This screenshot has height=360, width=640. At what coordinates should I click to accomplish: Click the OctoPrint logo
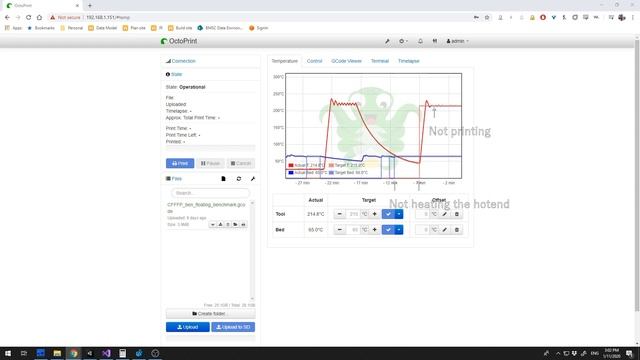point(179,41)
